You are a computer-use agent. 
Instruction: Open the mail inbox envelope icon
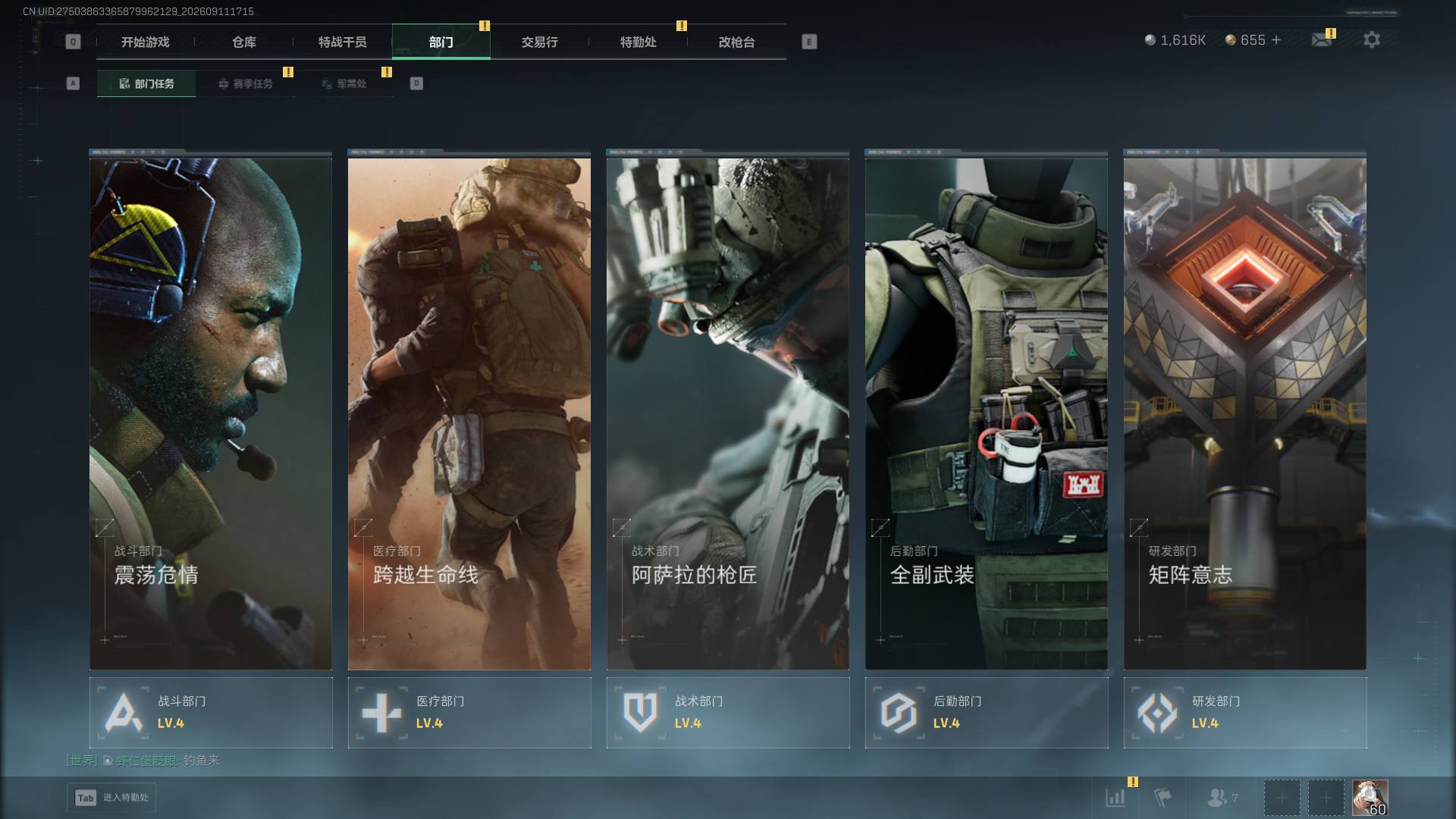(x=1322, y=39)
